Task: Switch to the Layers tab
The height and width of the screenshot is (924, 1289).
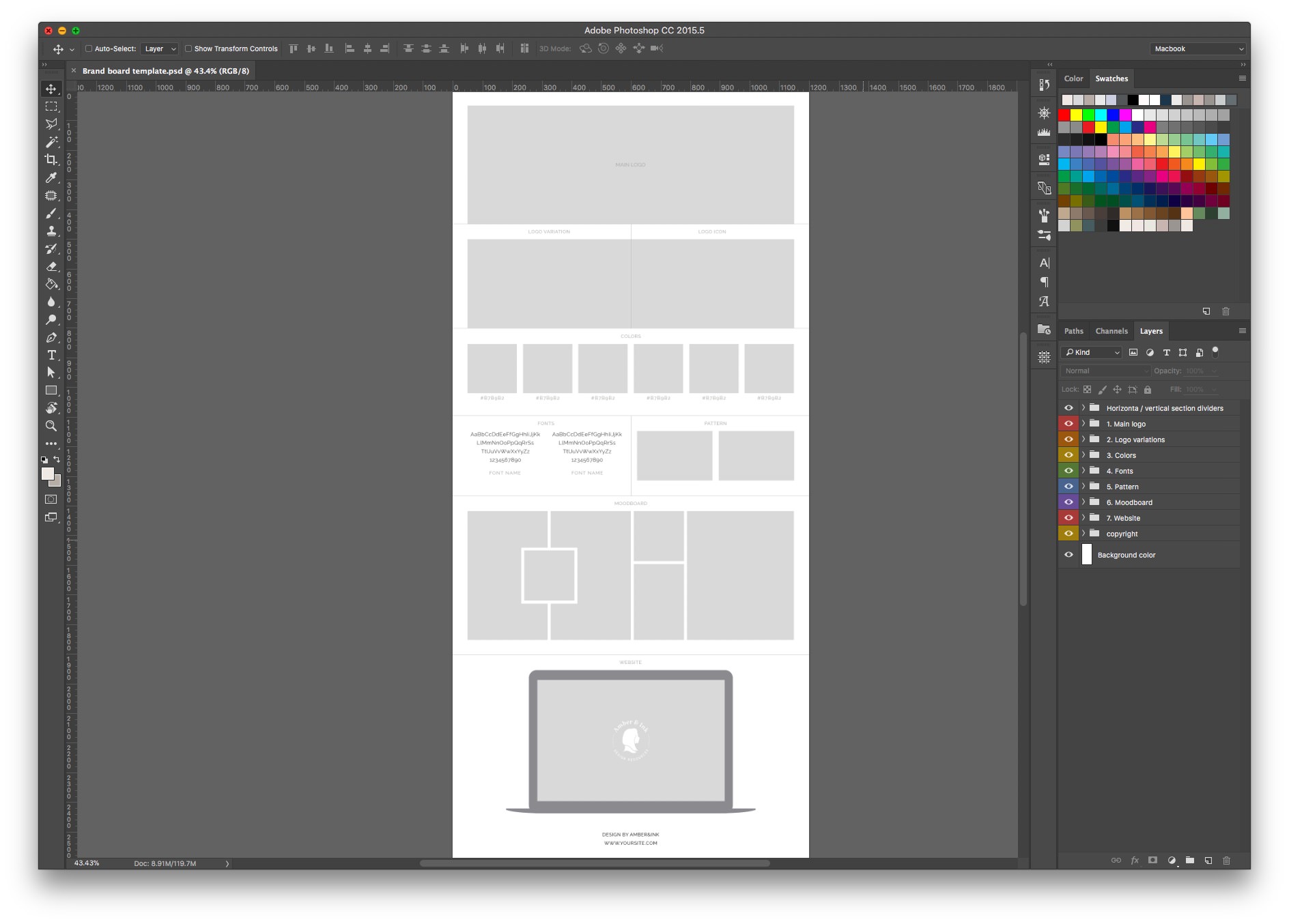Action: [1151, 331]
